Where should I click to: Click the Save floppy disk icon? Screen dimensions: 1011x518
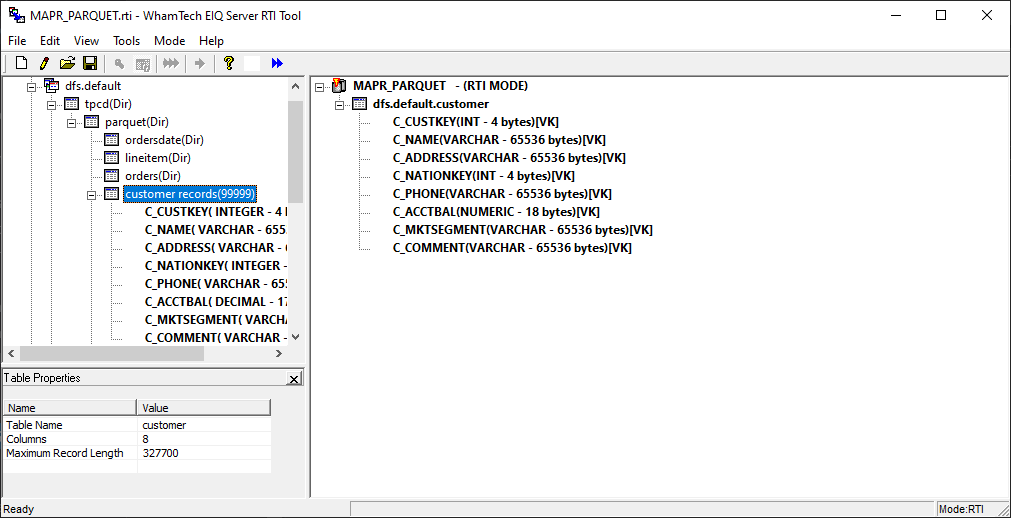(90, 63)
